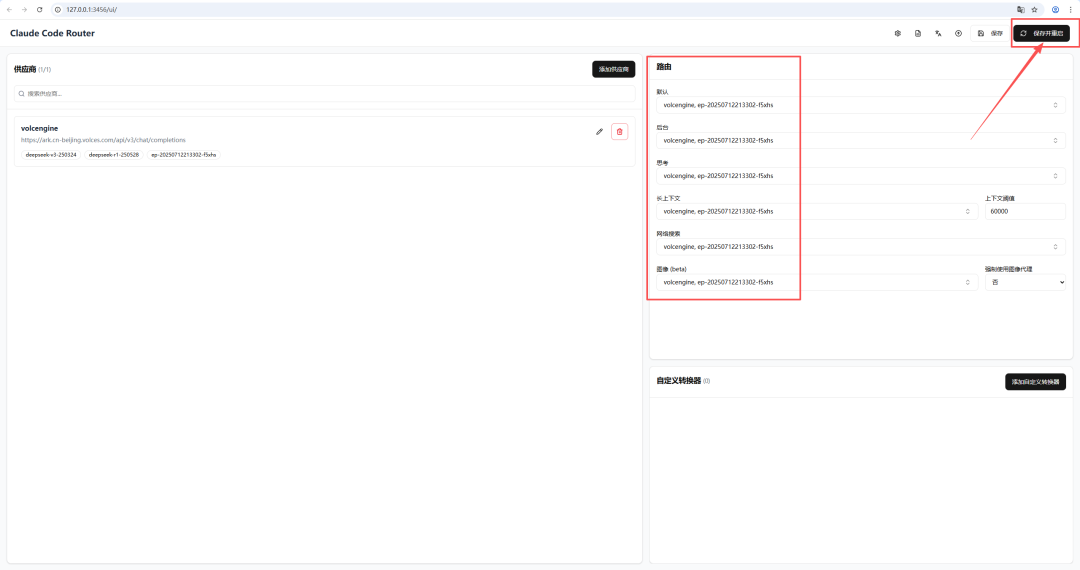Open the 长上下文 long context route dropdown
The height and width of the screenshot is (570, 1080).
click(817, 211)
